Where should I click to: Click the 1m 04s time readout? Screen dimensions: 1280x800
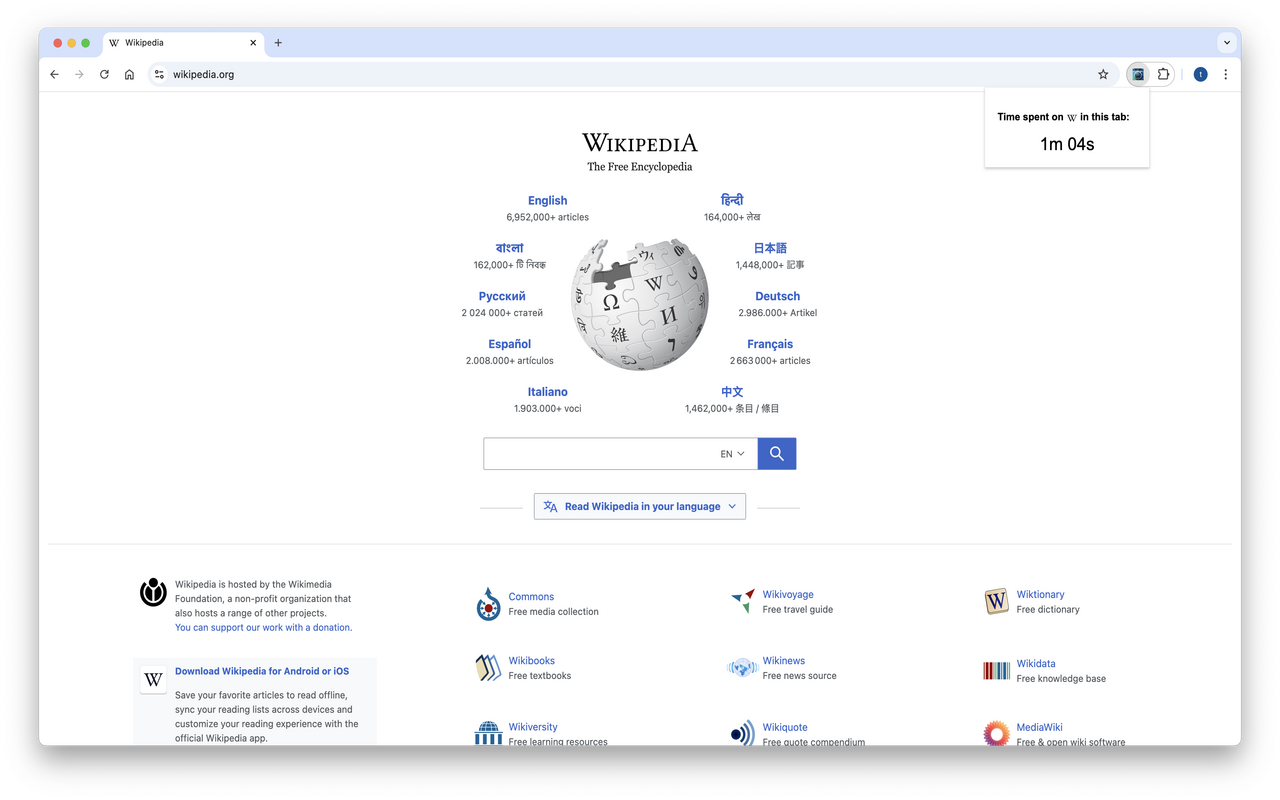[1067, 144]
